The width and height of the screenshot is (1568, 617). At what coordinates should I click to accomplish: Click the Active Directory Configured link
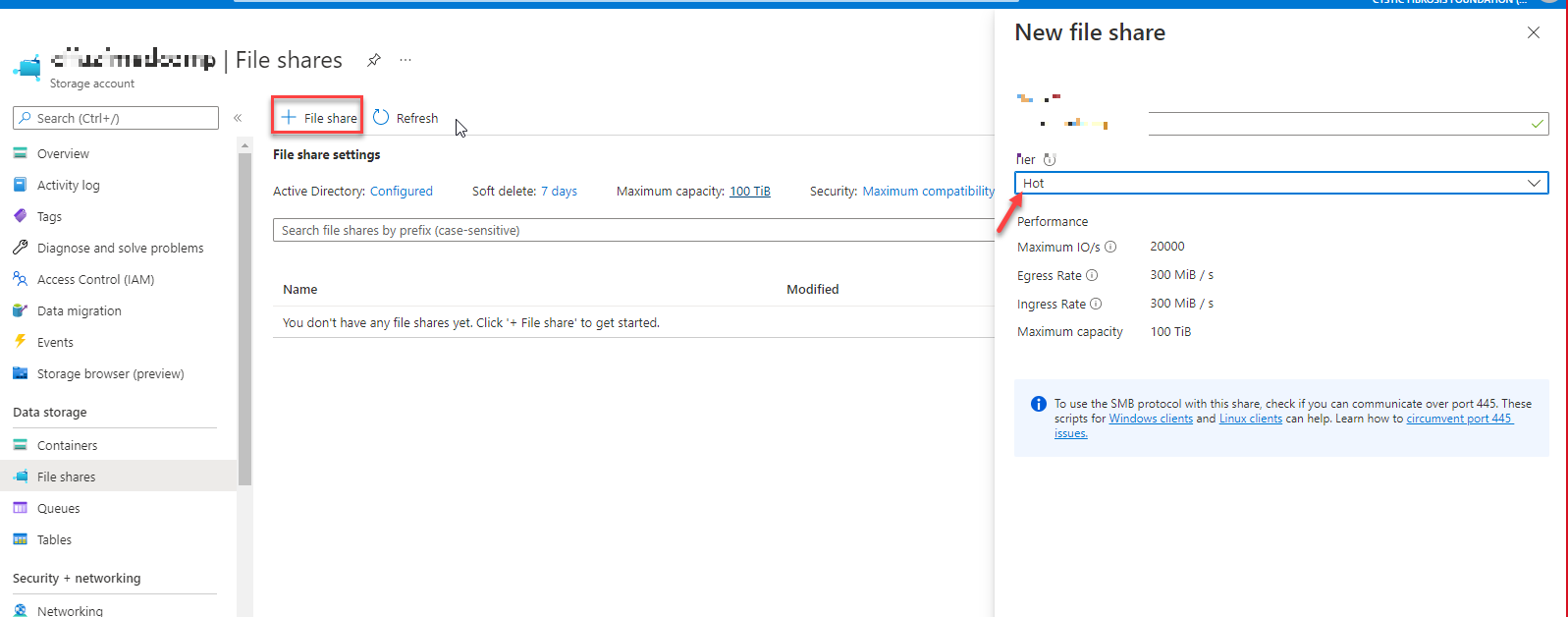point(401,192)
